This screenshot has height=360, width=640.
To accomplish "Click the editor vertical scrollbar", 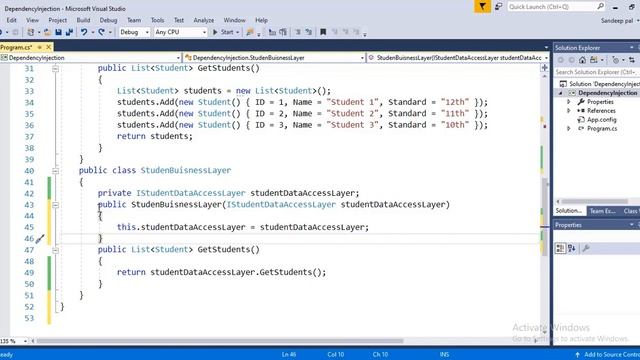I will (545, 216).
